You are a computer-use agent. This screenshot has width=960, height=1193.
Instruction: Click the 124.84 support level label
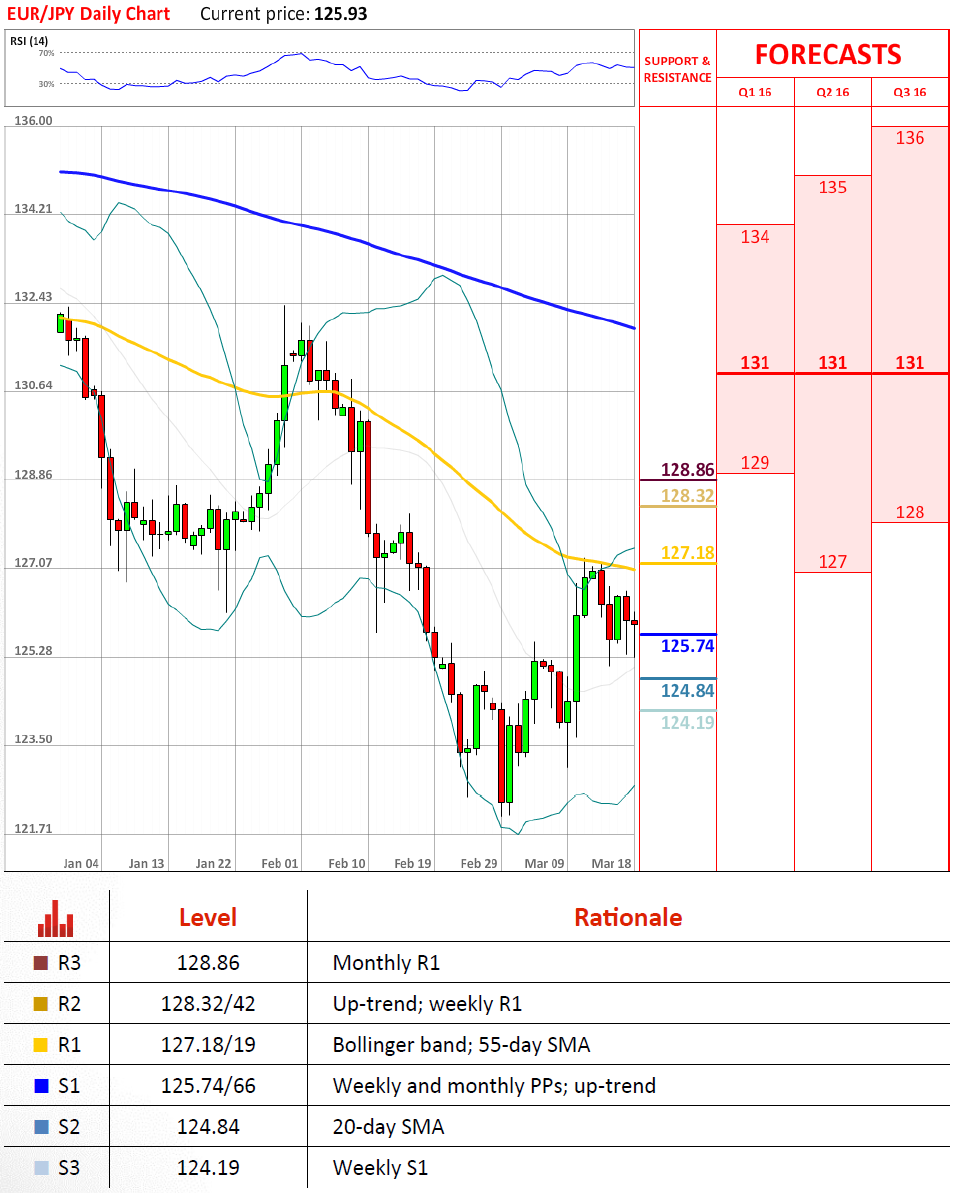pyautogui.click(x=688, y=691)
